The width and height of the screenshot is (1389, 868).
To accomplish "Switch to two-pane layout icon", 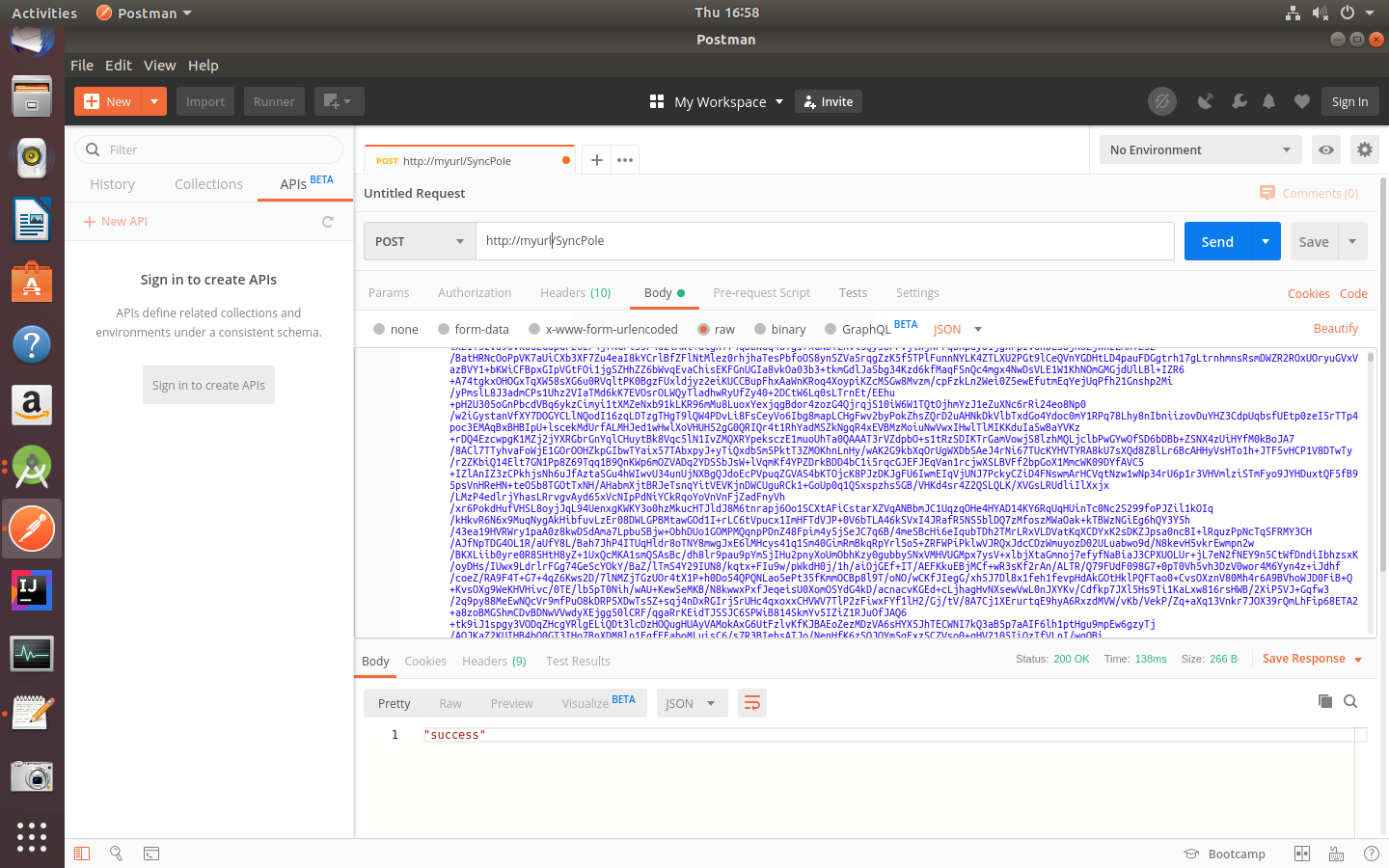I will (x=1302, y=854).
